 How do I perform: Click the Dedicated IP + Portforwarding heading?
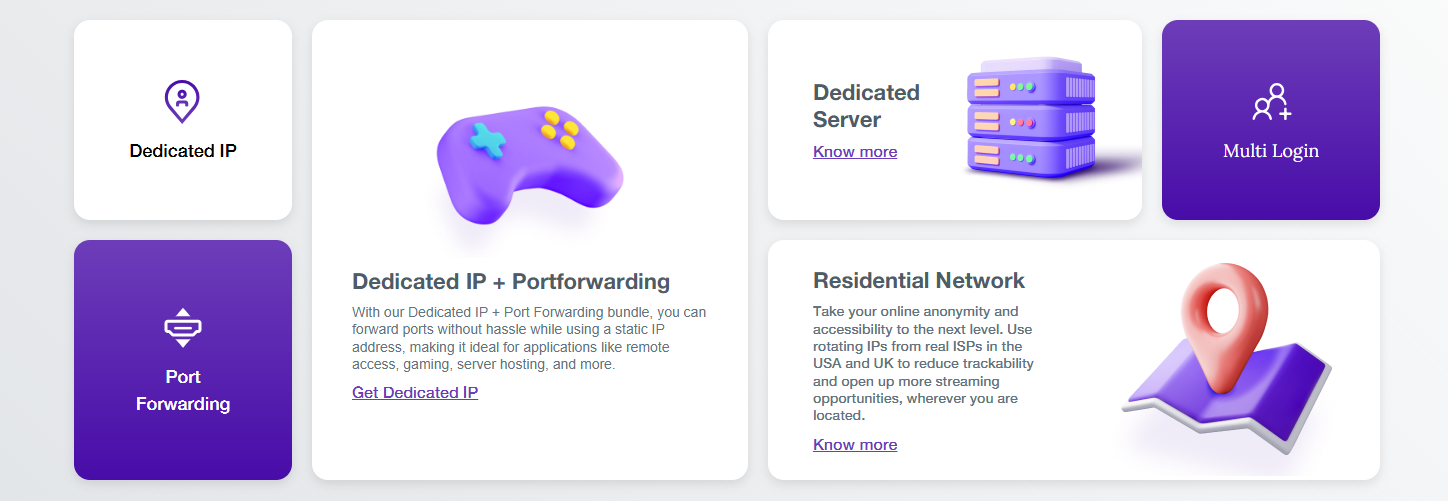coord(511,281)
